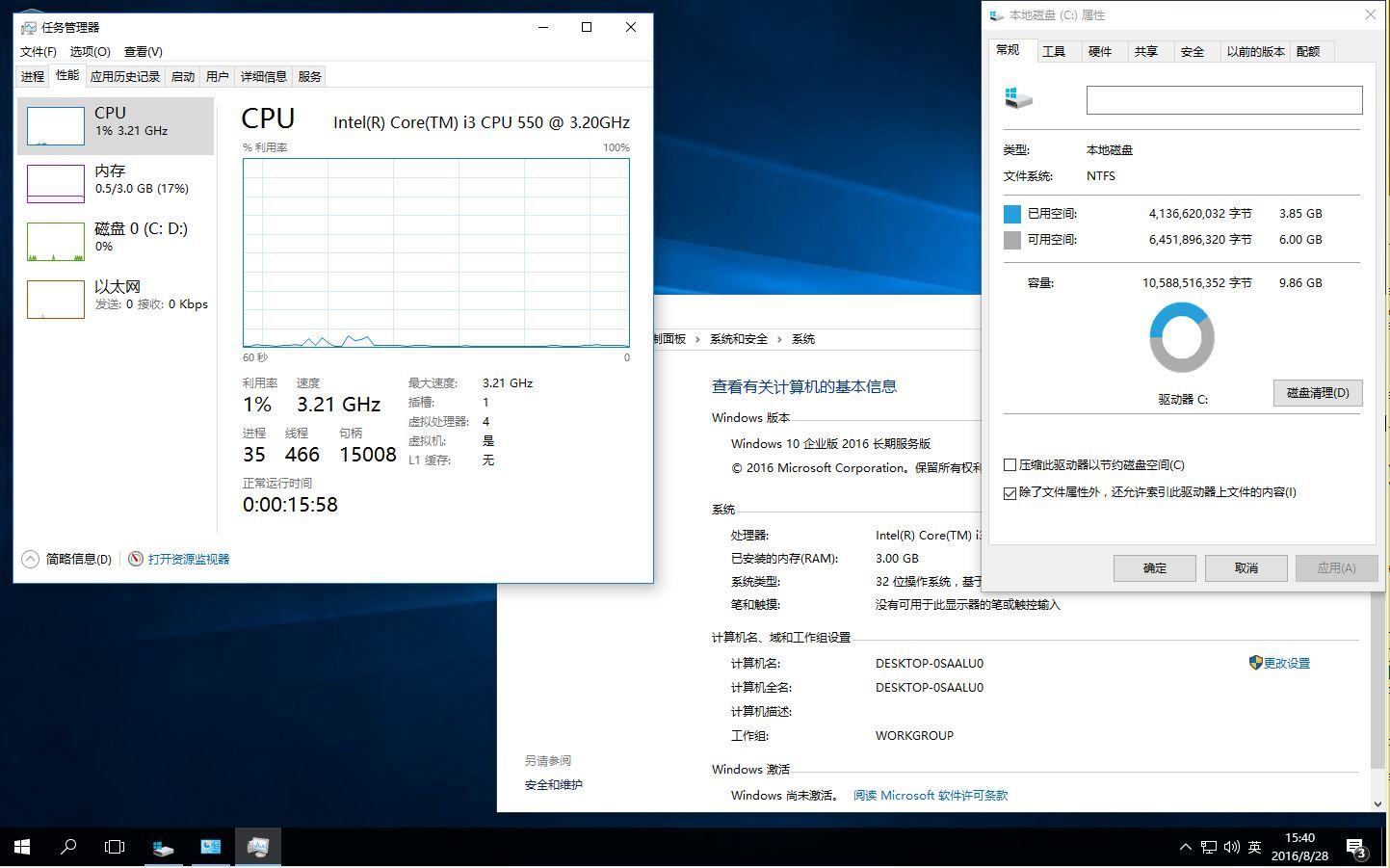Switch to the 启动 tab
The width and height of the screenshot is (1390, 868).
183,77
